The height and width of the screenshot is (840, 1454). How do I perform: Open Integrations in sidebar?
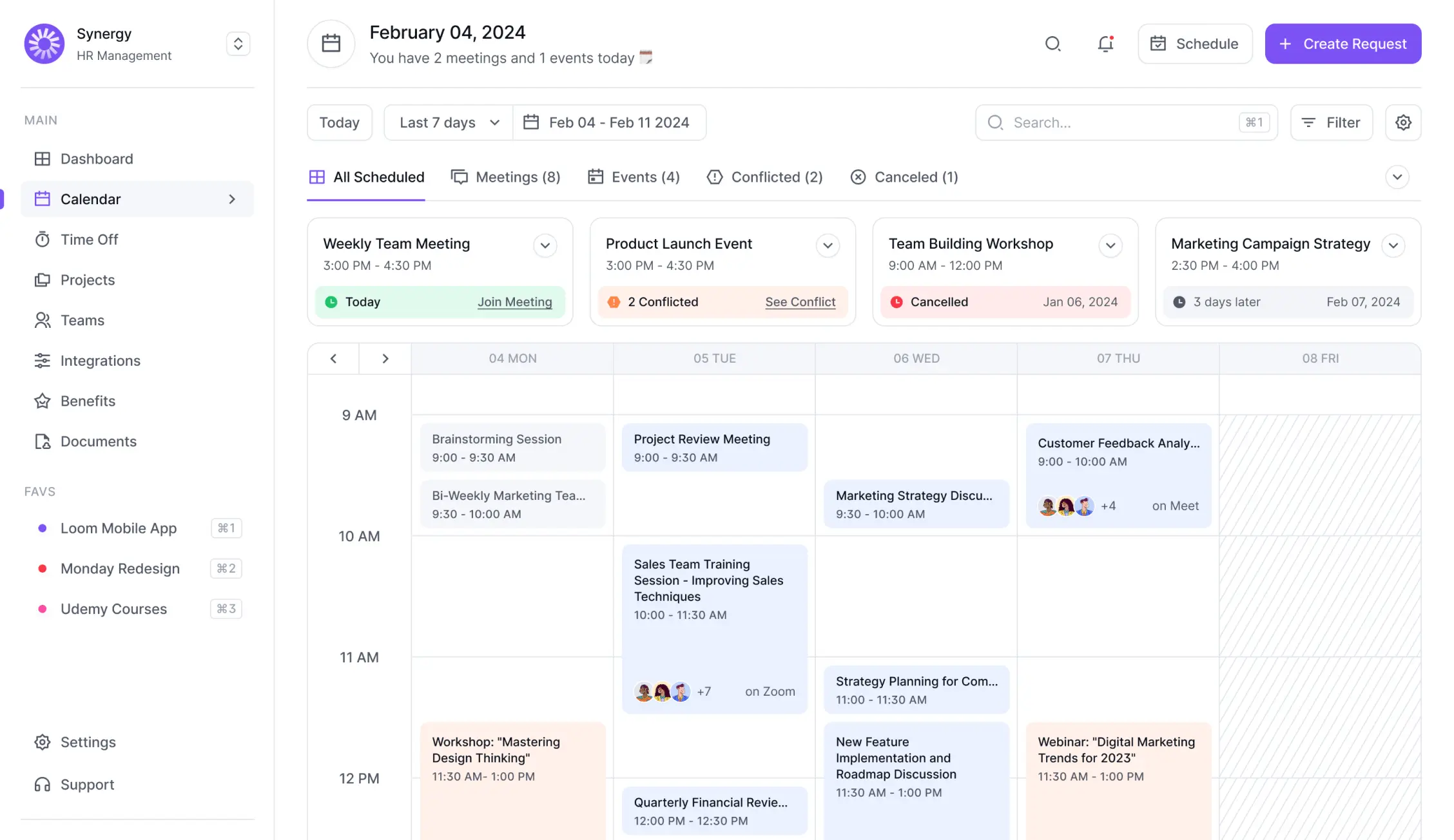[x=100, y=361]
